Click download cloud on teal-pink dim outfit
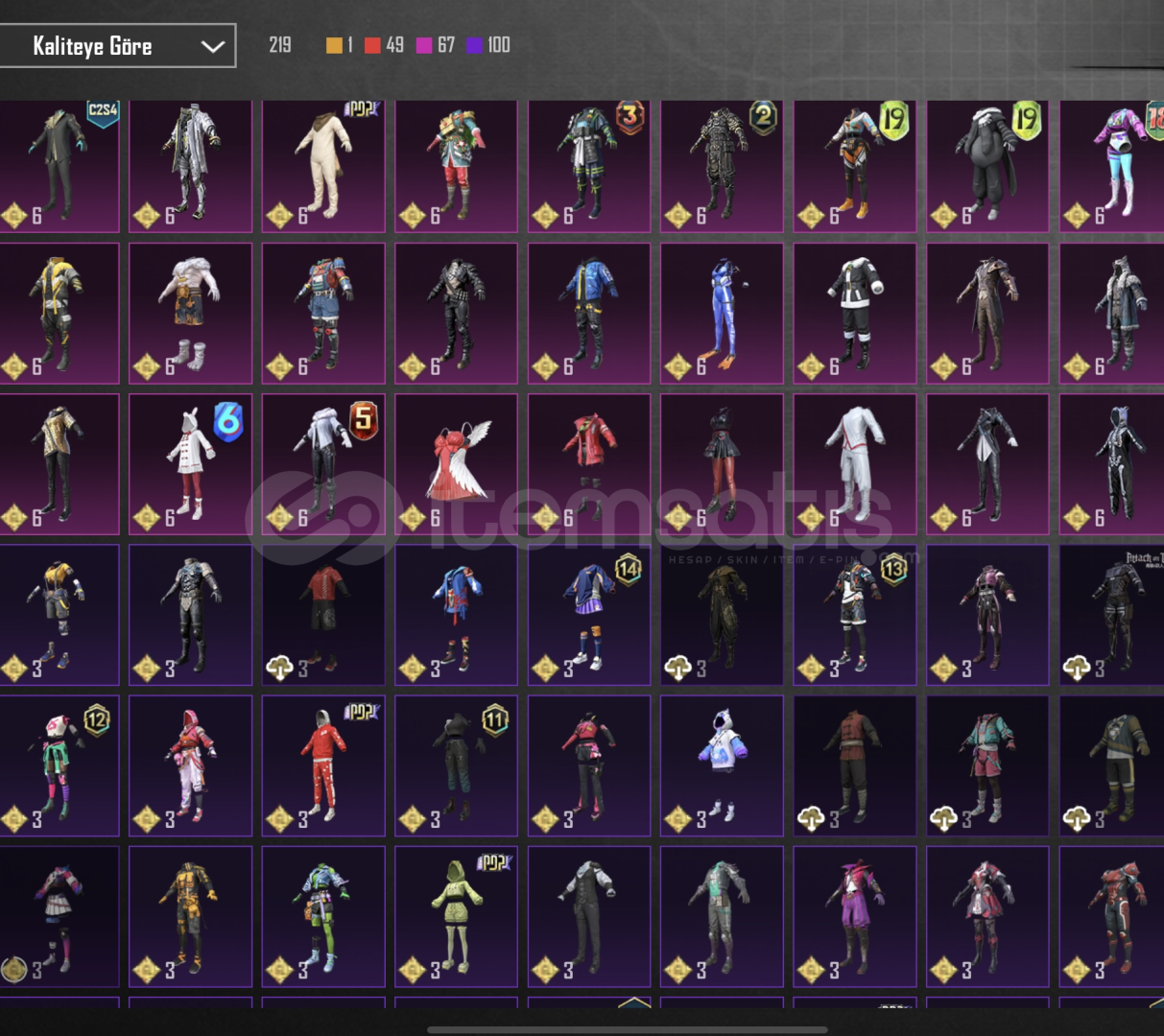Viewport: 1164px width, 1036px height. [x=944, y=818]
